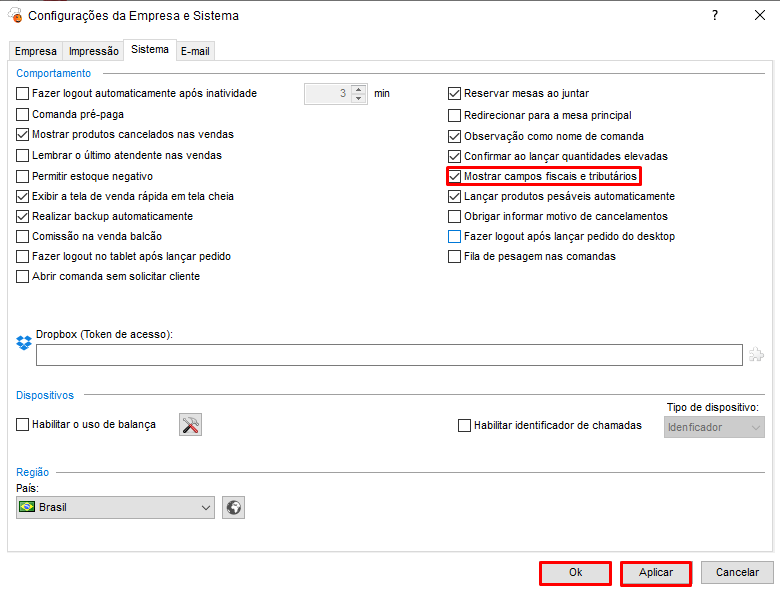Open scale settings via the tools icon
This screenshot has height=591, width=780.
[191, 425]
